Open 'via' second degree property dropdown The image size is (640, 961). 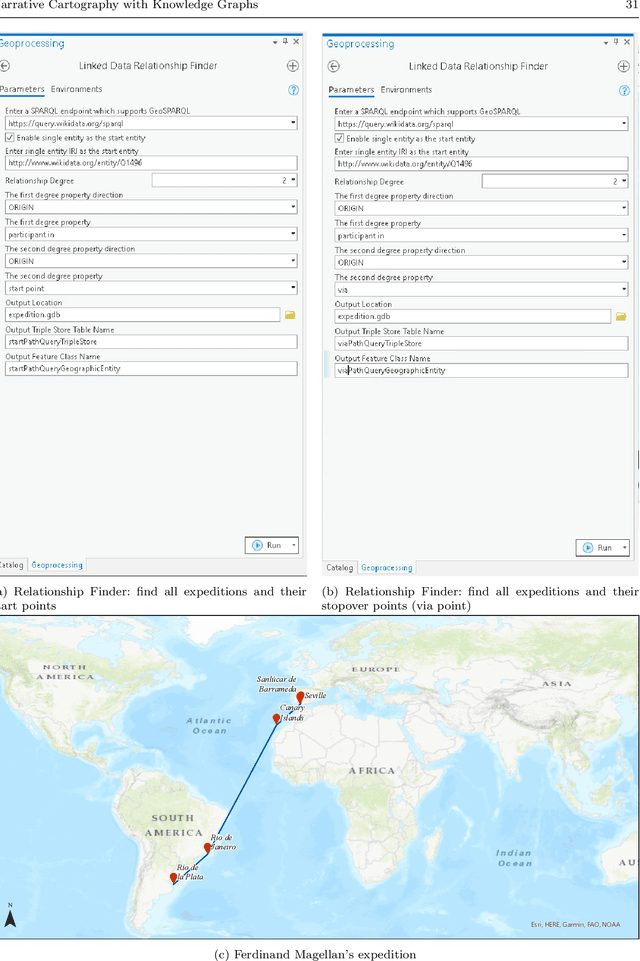pyautogui.click(x=623, y=289)
